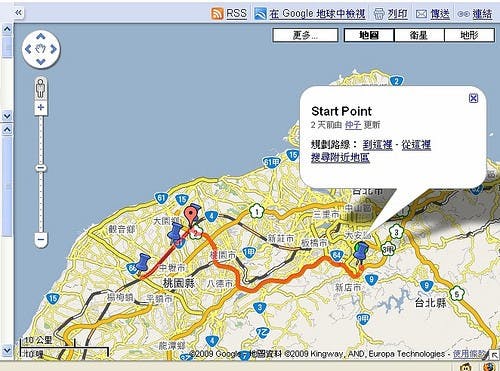Click the blue pushpin at Start Point
Image resolution: width=500 pixels, height=371 pixels.
(x=361, y=253)
